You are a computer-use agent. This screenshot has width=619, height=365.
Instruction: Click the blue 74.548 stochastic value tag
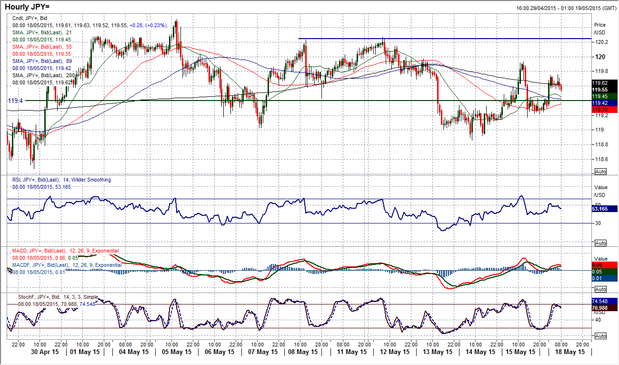(604, 301)
